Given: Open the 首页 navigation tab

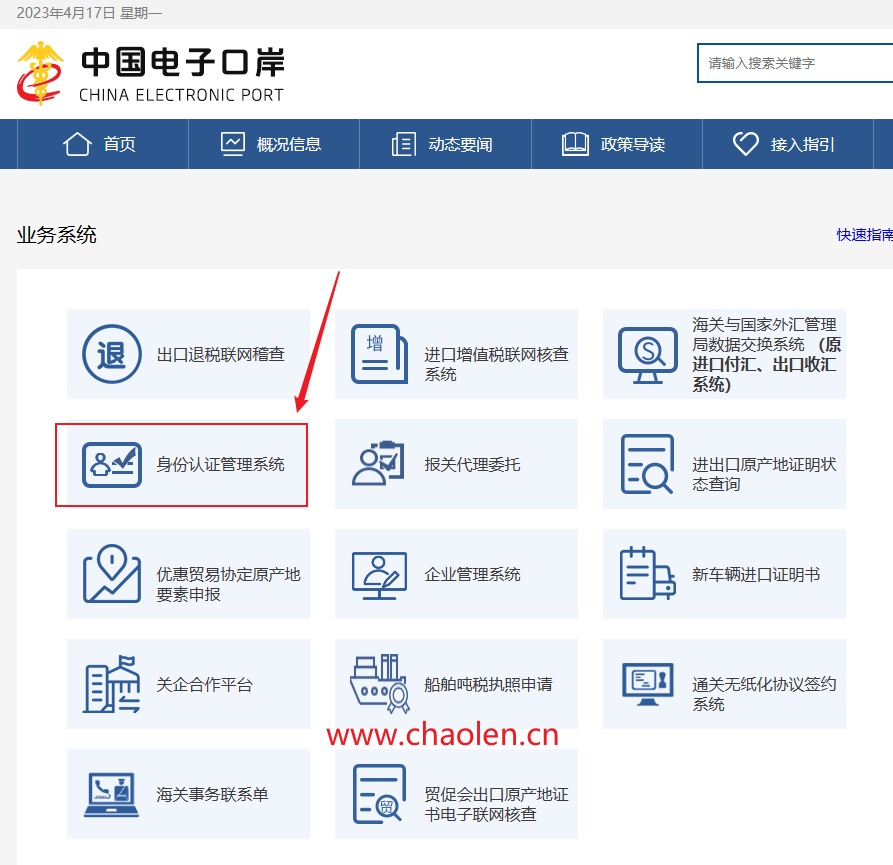Looking at the screenshot, I should (x=100, y=144).
